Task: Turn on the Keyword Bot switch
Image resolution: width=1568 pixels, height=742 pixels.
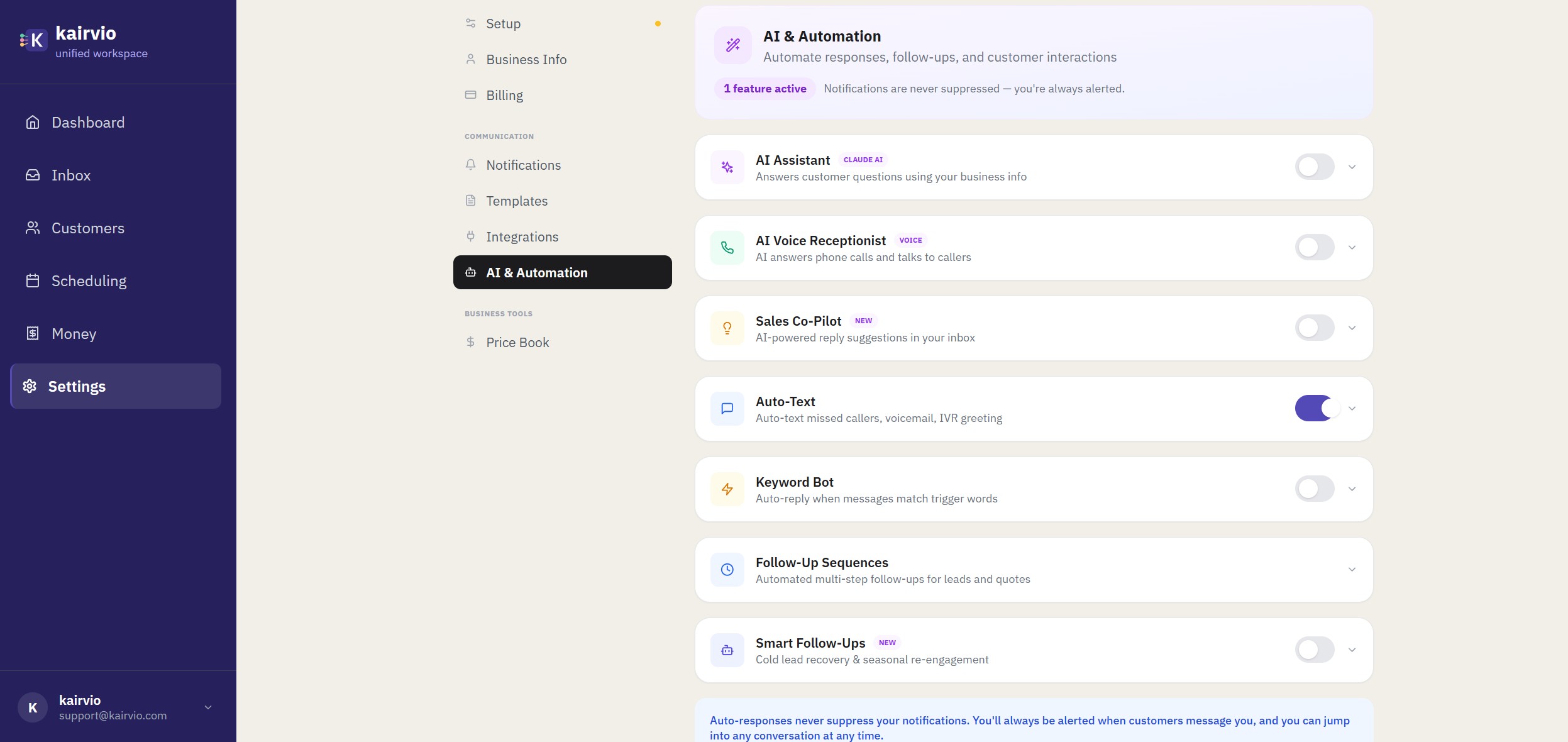Action: (x=1315, y=489)
